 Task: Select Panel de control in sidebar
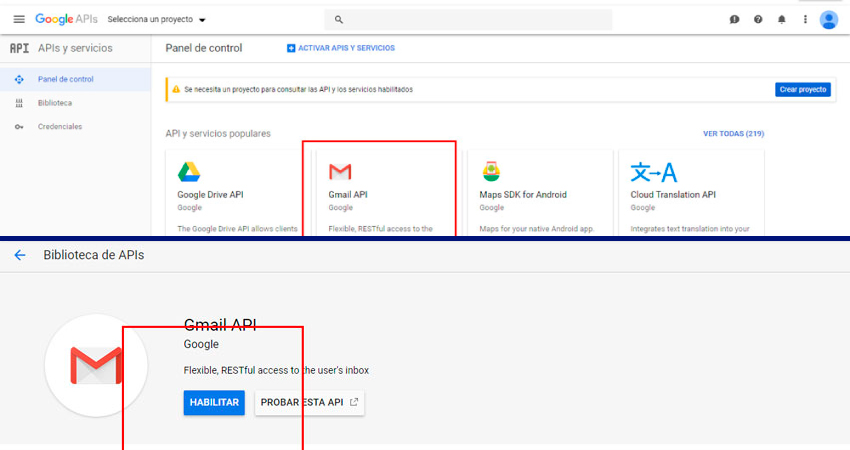point(75,79)
